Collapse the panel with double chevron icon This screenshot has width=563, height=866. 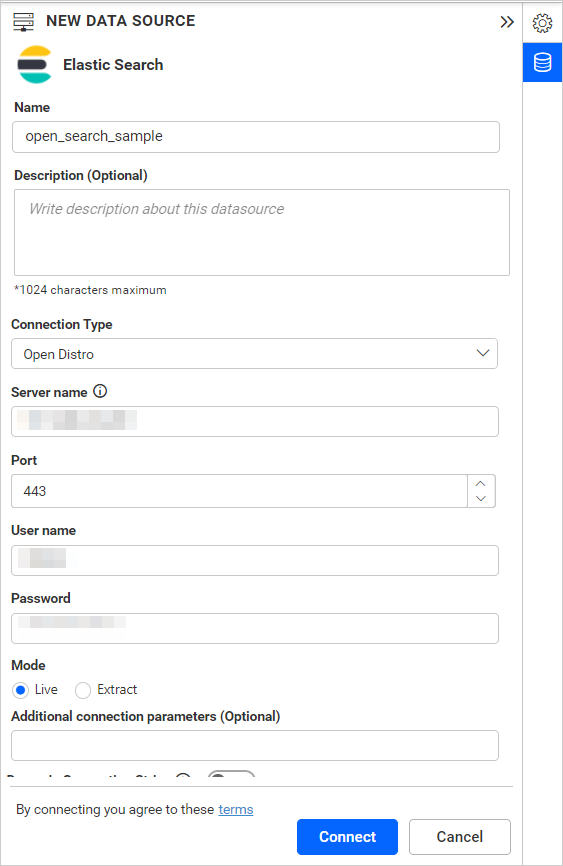(x=507, y=22)
